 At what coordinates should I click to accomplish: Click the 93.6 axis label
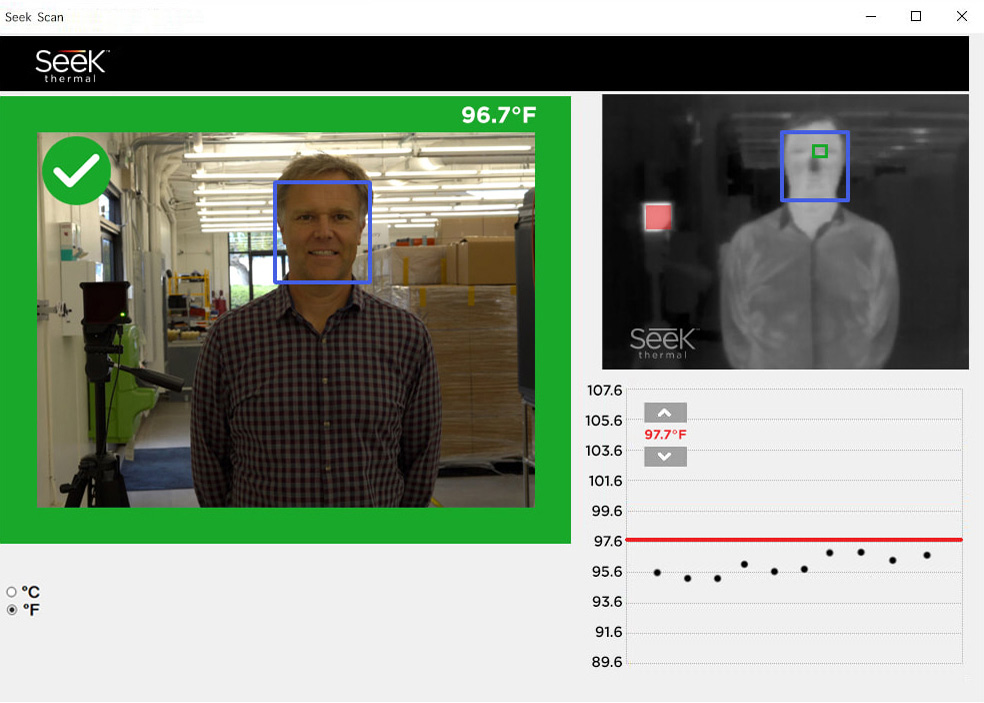click(607, 601)
